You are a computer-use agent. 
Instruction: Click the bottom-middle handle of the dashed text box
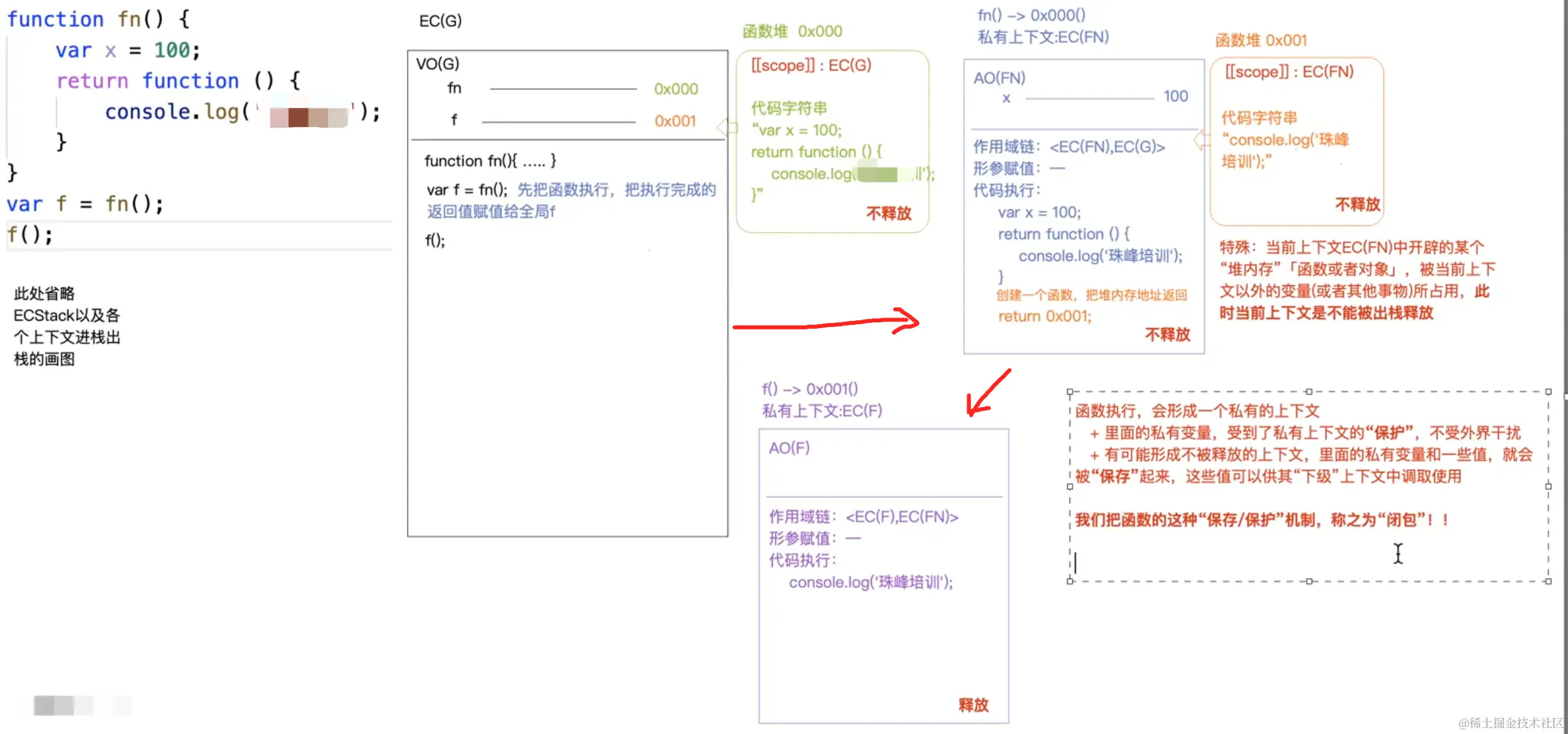pyautogui.click(x=1309, y=581)
